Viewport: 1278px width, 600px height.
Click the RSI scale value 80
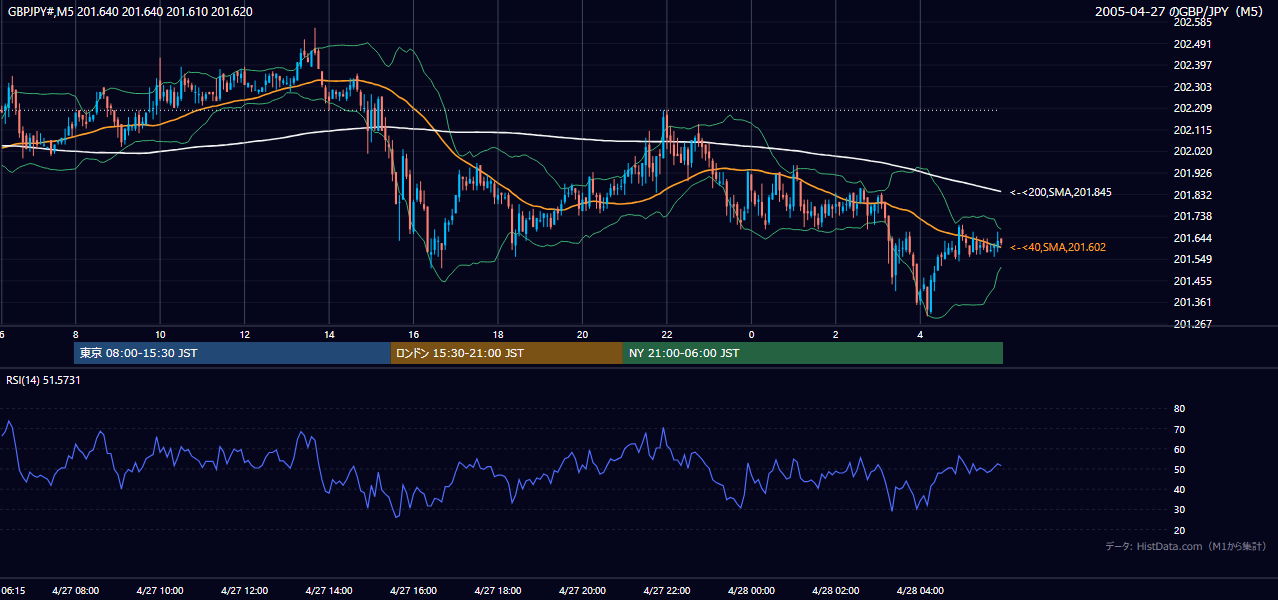tap(1179, 409)
